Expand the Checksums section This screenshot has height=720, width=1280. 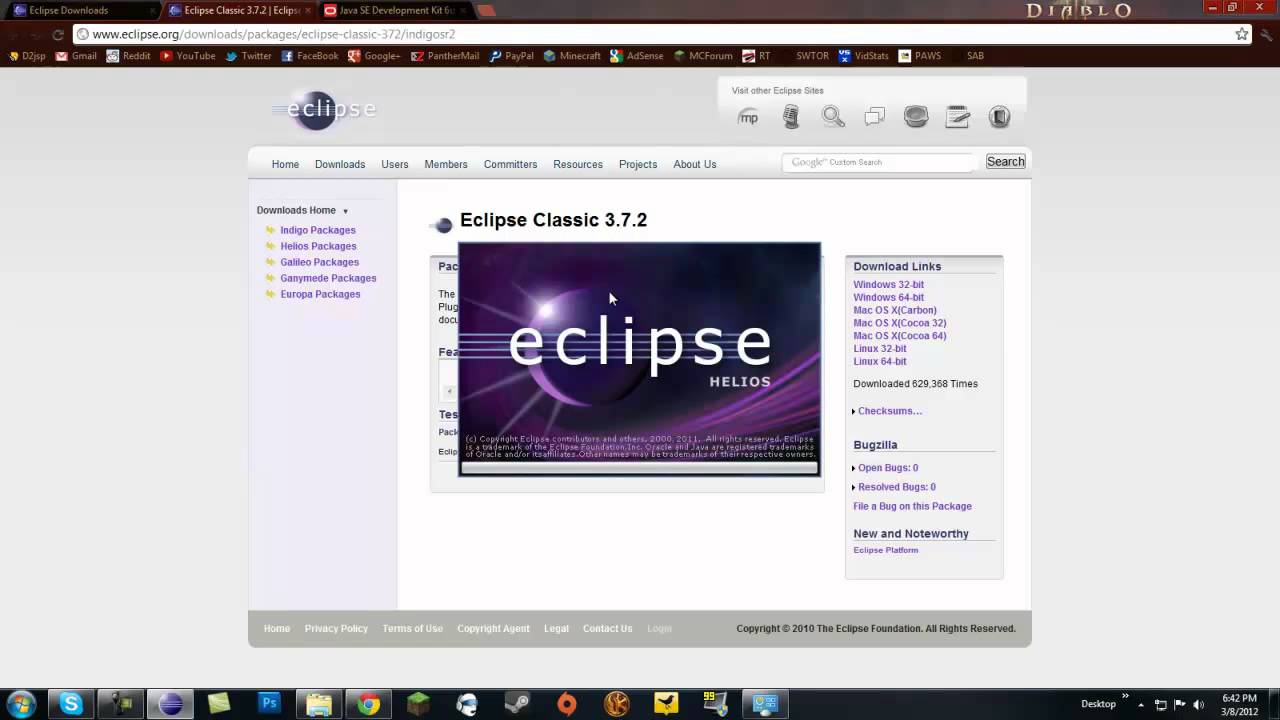pyautogui.click(x=887, y=411)
